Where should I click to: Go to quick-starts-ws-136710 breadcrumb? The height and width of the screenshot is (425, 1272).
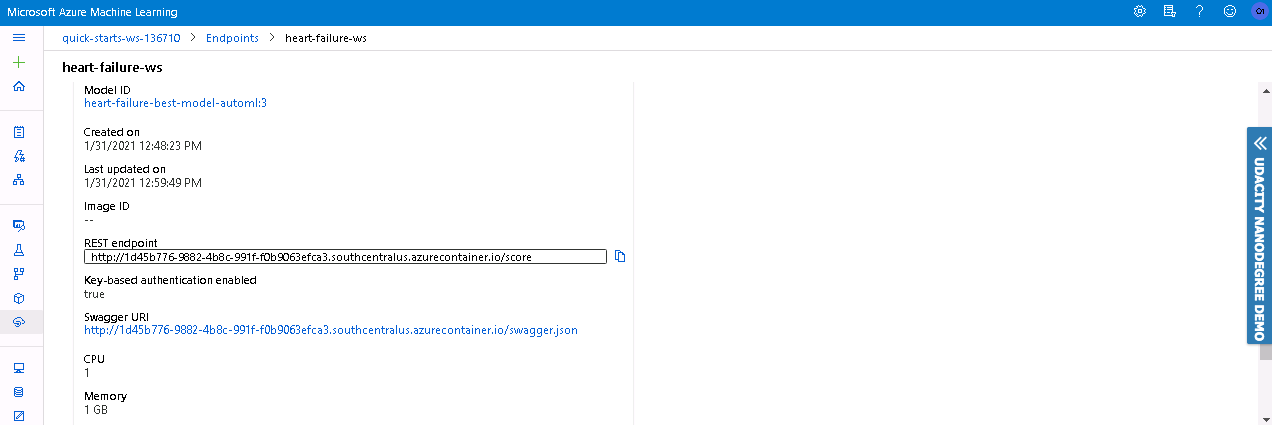click(121, 38)
